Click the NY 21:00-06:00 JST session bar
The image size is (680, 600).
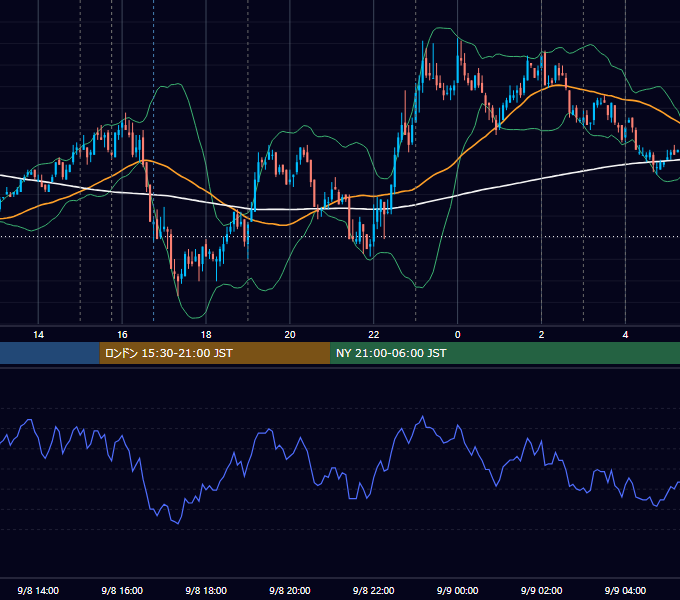tap(505, 353)
